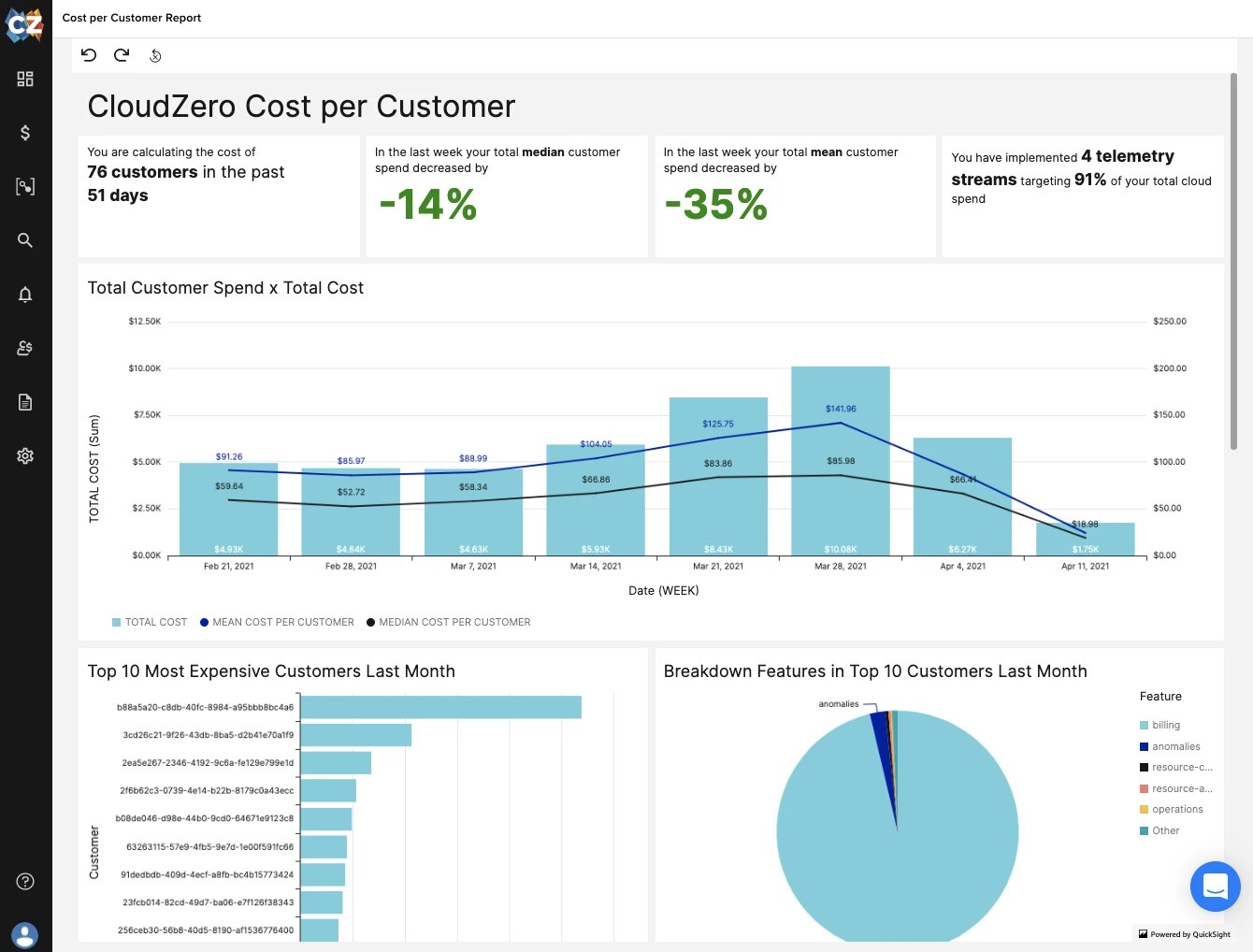
Task: Redo the last dashboard change
Action: 122,55
